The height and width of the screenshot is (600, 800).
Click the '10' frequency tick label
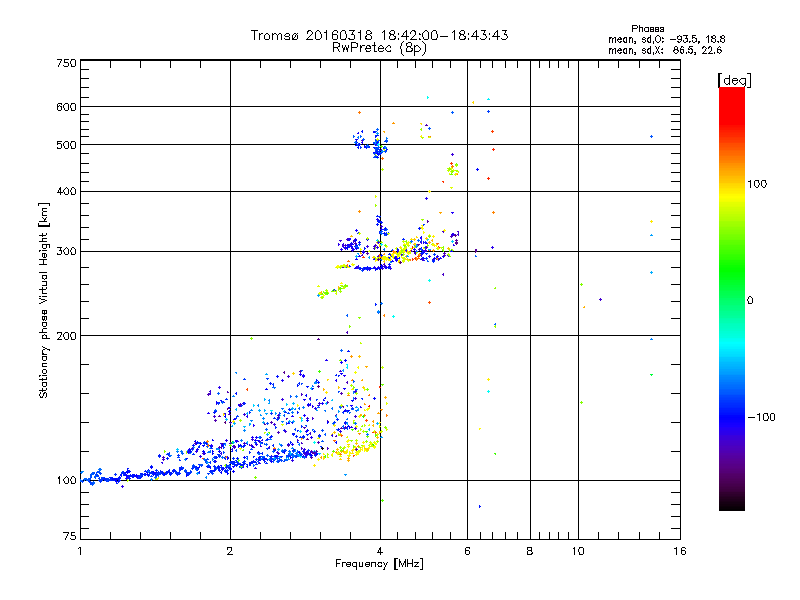578,551
